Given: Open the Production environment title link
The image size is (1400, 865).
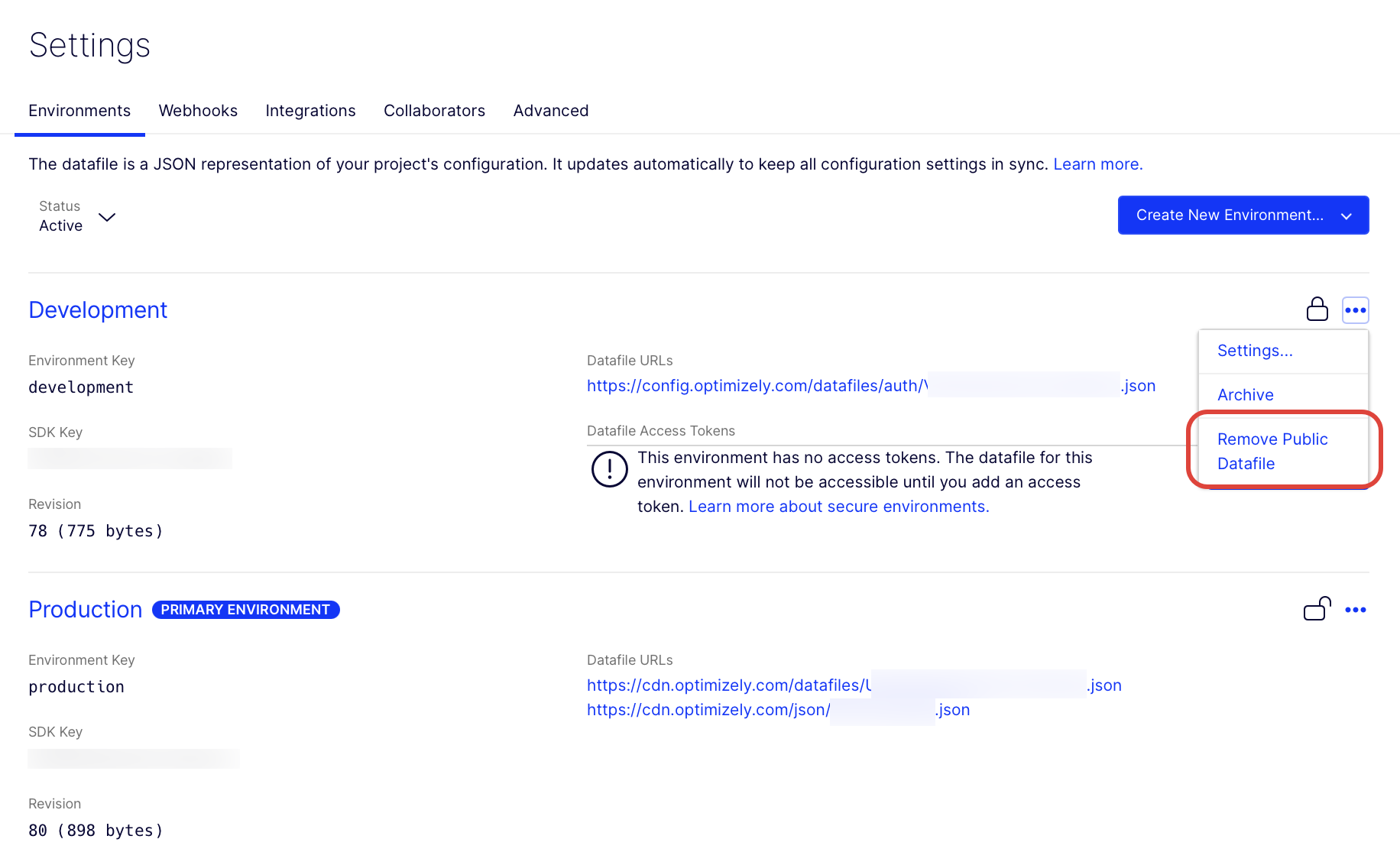Looking at the screenshot, I should coord(86,610).
